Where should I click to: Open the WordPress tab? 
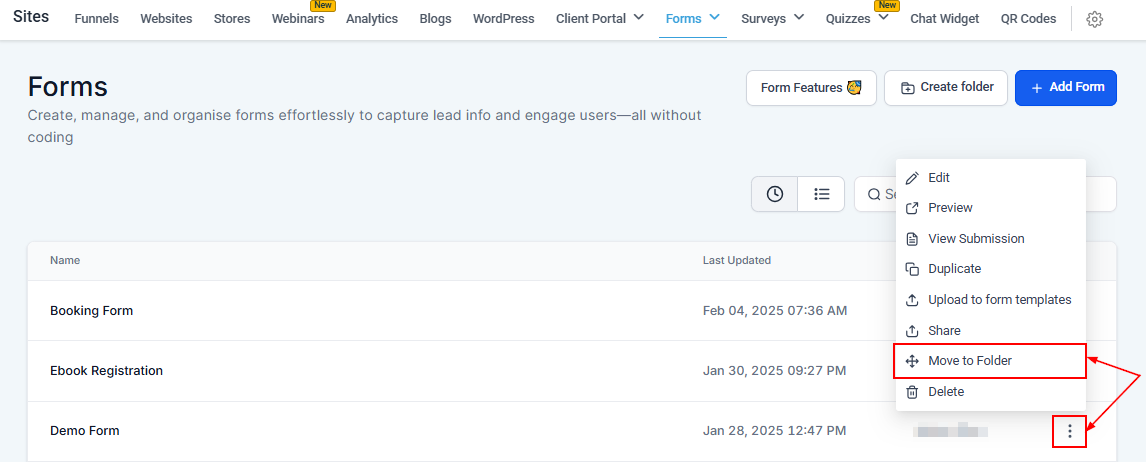(x=504, y=19)
